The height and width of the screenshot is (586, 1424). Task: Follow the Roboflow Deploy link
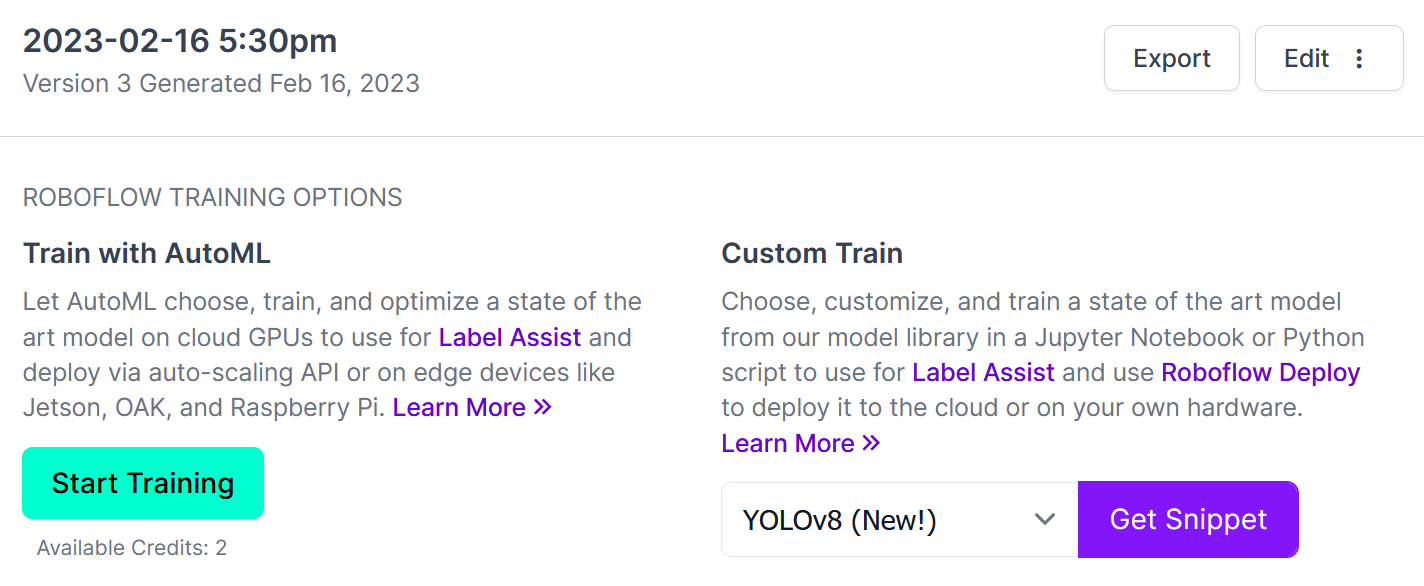point(1261,373)
